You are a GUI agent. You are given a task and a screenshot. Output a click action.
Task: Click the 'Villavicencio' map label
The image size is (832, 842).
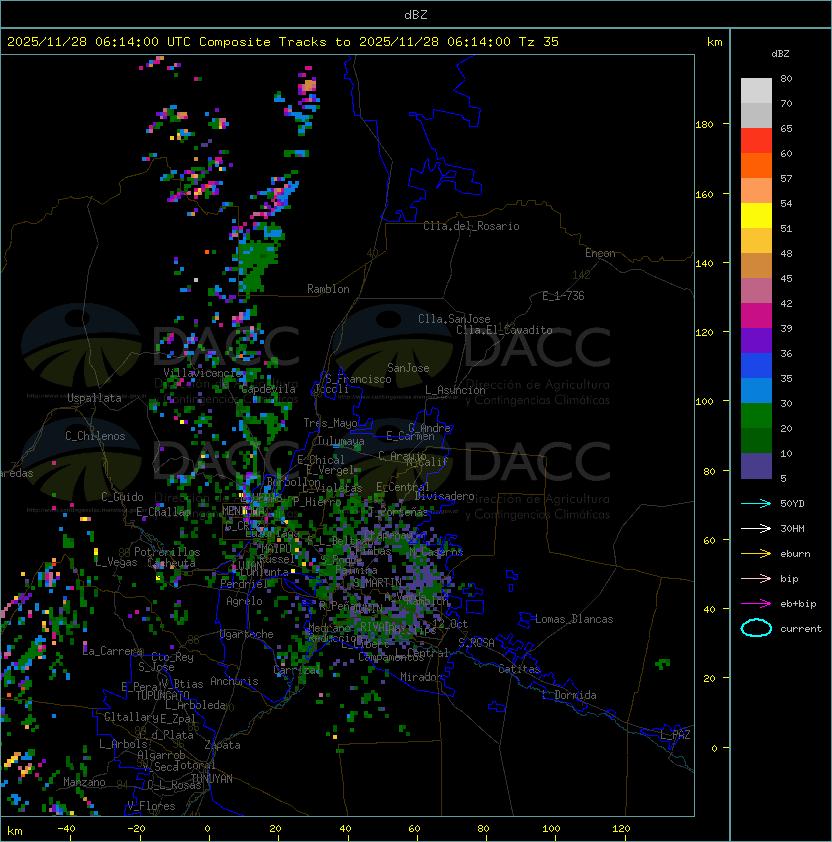pyautogui.click(x=202, y=373)
